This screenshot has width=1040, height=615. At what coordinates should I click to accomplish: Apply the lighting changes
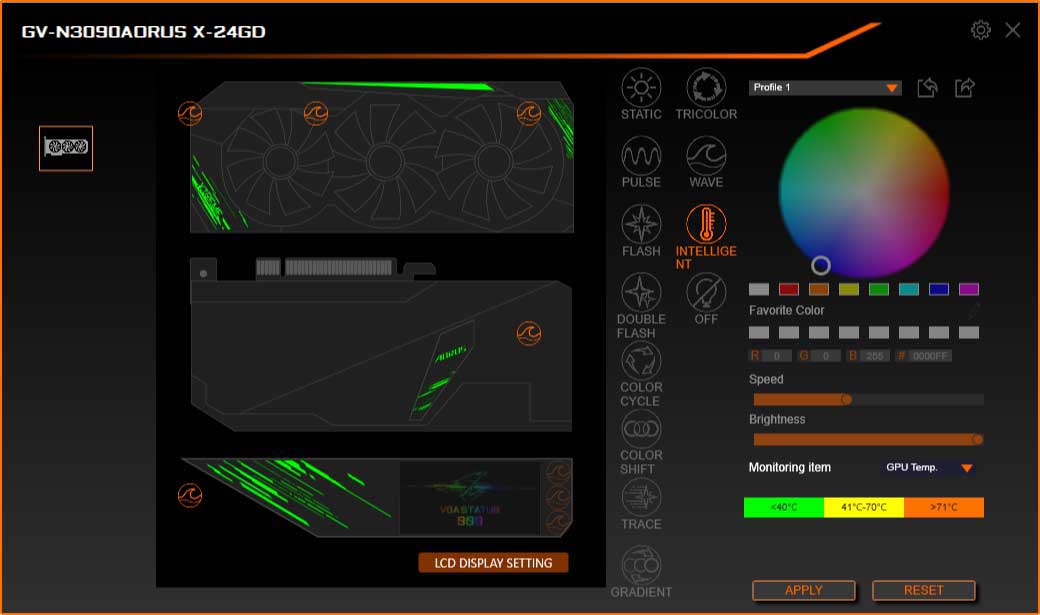tap(804, 590)
